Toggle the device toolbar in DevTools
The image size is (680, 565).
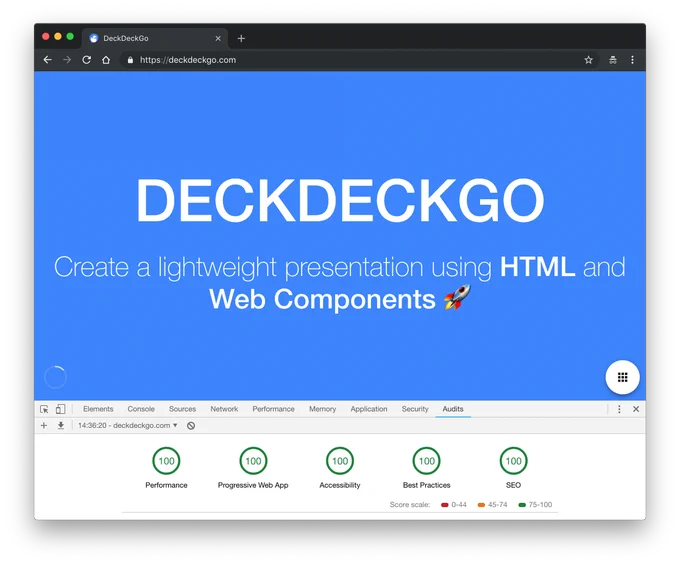(60, 409)
